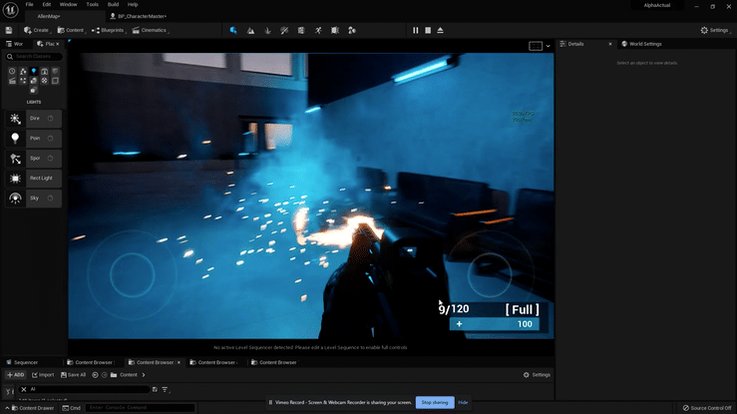Switch to the BP_CharacterMaster tab
Image resolution: width=737 pixels, height=414 pixels.
point(139,16)
